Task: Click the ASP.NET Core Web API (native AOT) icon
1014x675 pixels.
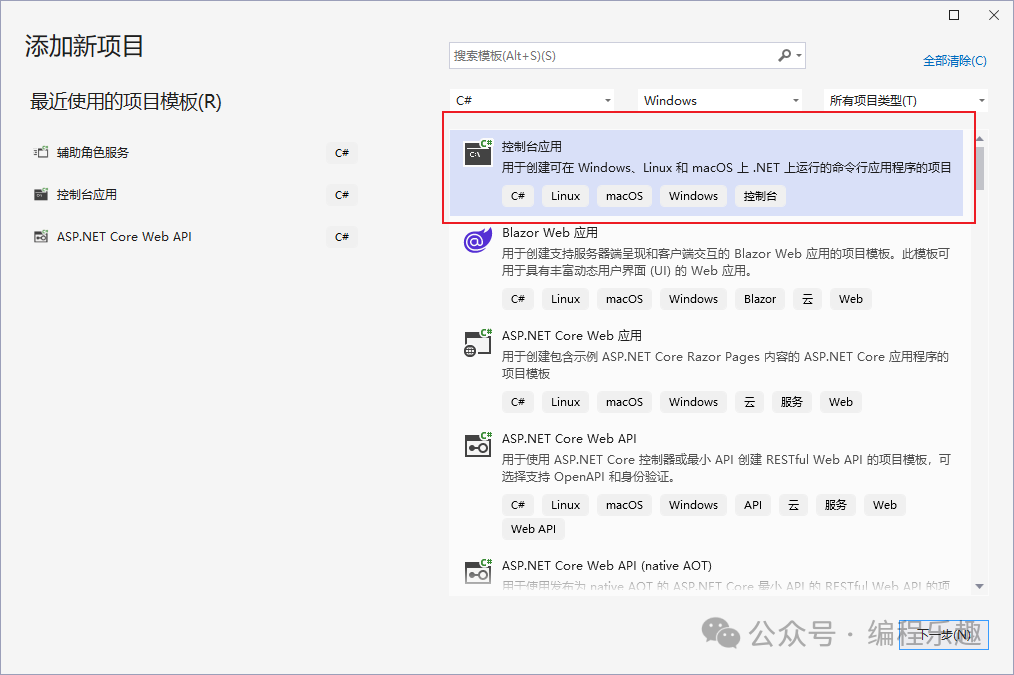Action: pyautogui.click(x=478, y=572)
